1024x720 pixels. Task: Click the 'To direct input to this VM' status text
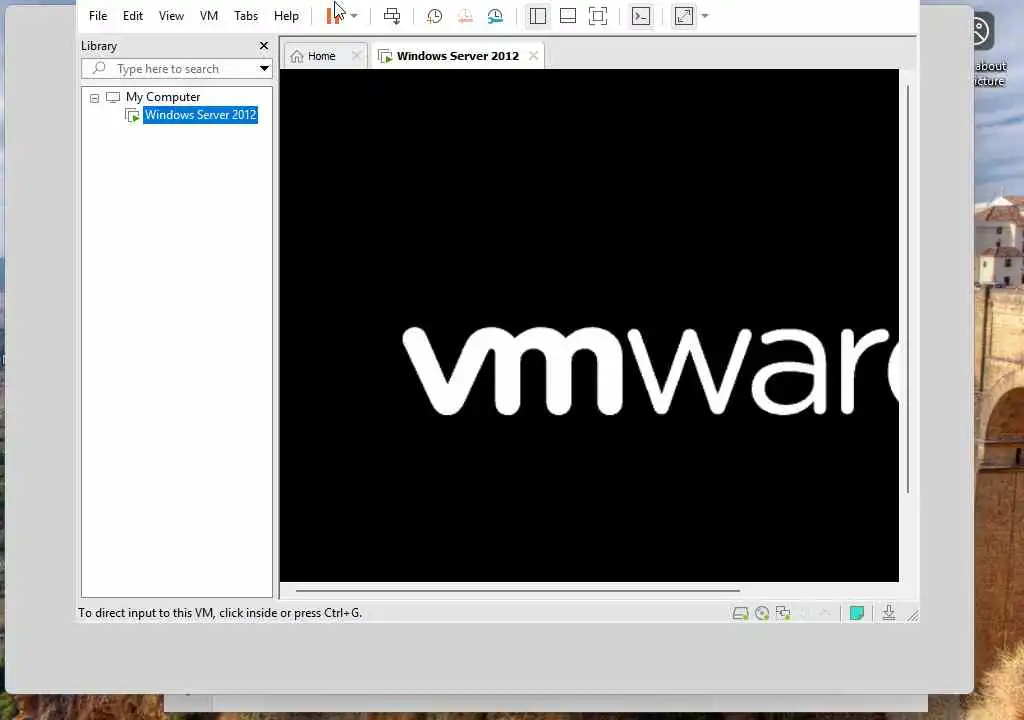pos(219,613)
